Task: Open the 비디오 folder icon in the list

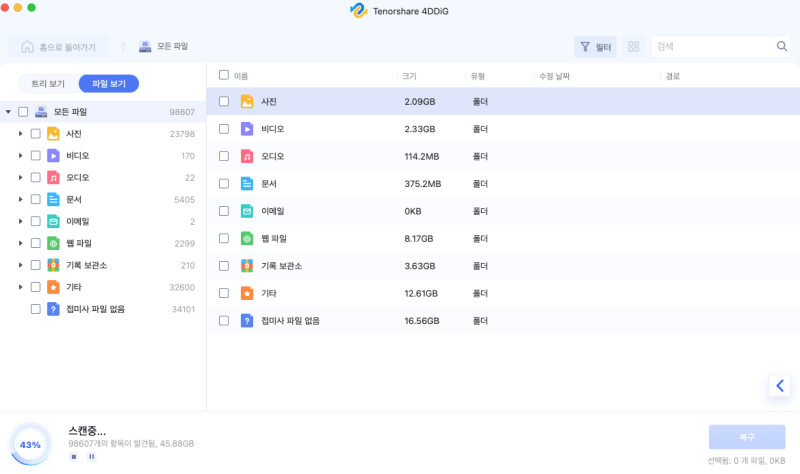Action: coord(247,129)
